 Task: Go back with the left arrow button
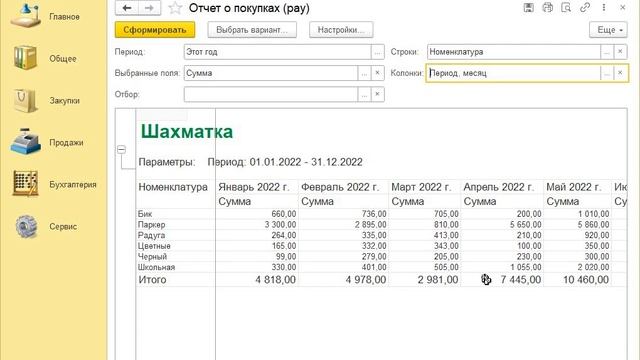pos(127,8)
